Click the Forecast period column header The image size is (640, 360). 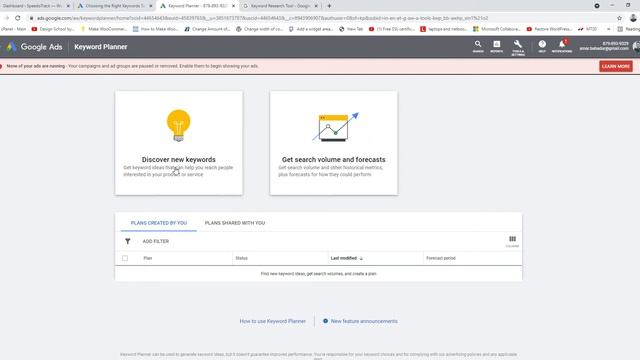[x=440, y=258]
